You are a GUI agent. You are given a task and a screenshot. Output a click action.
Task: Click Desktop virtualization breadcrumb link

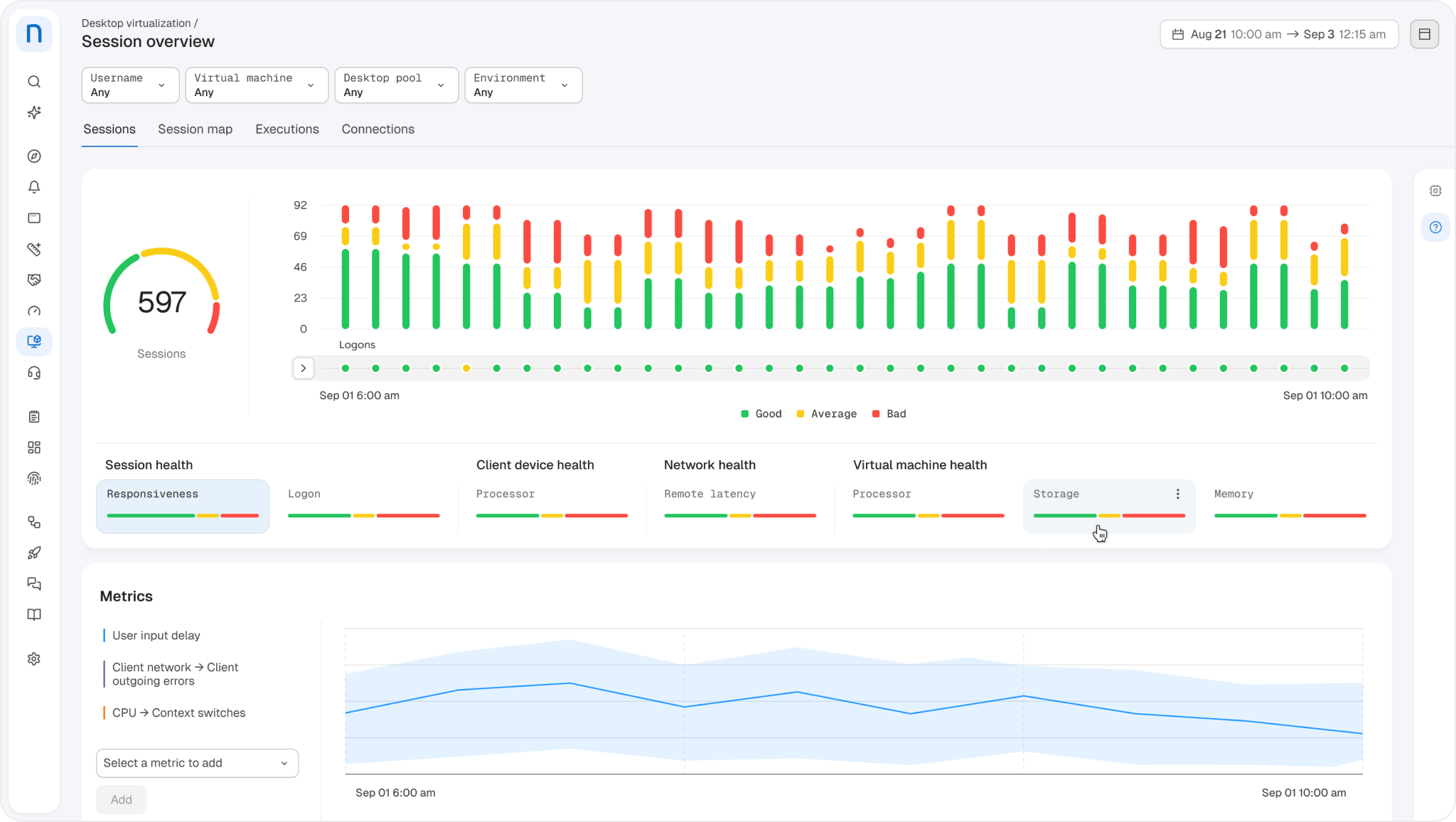click(x=136, y=23)
